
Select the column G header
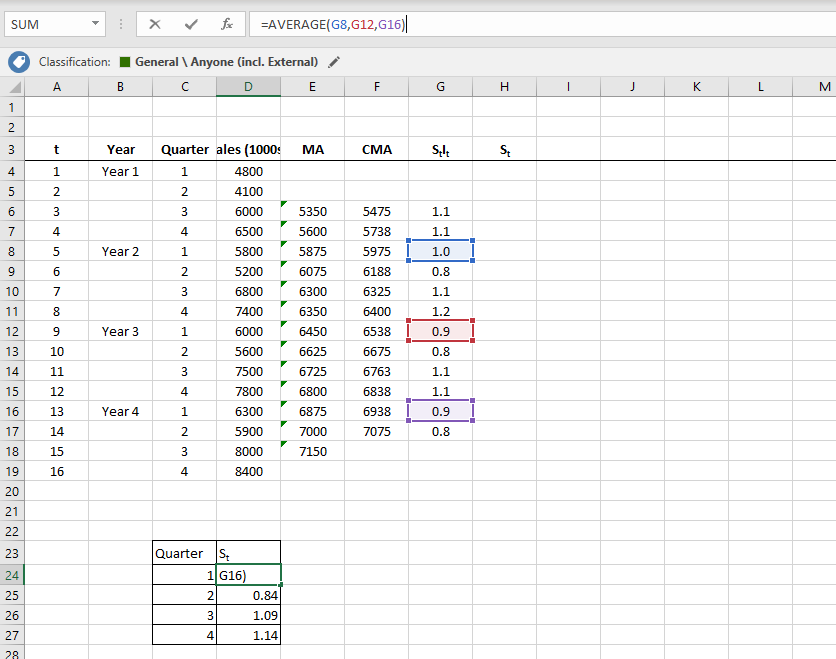440,87
